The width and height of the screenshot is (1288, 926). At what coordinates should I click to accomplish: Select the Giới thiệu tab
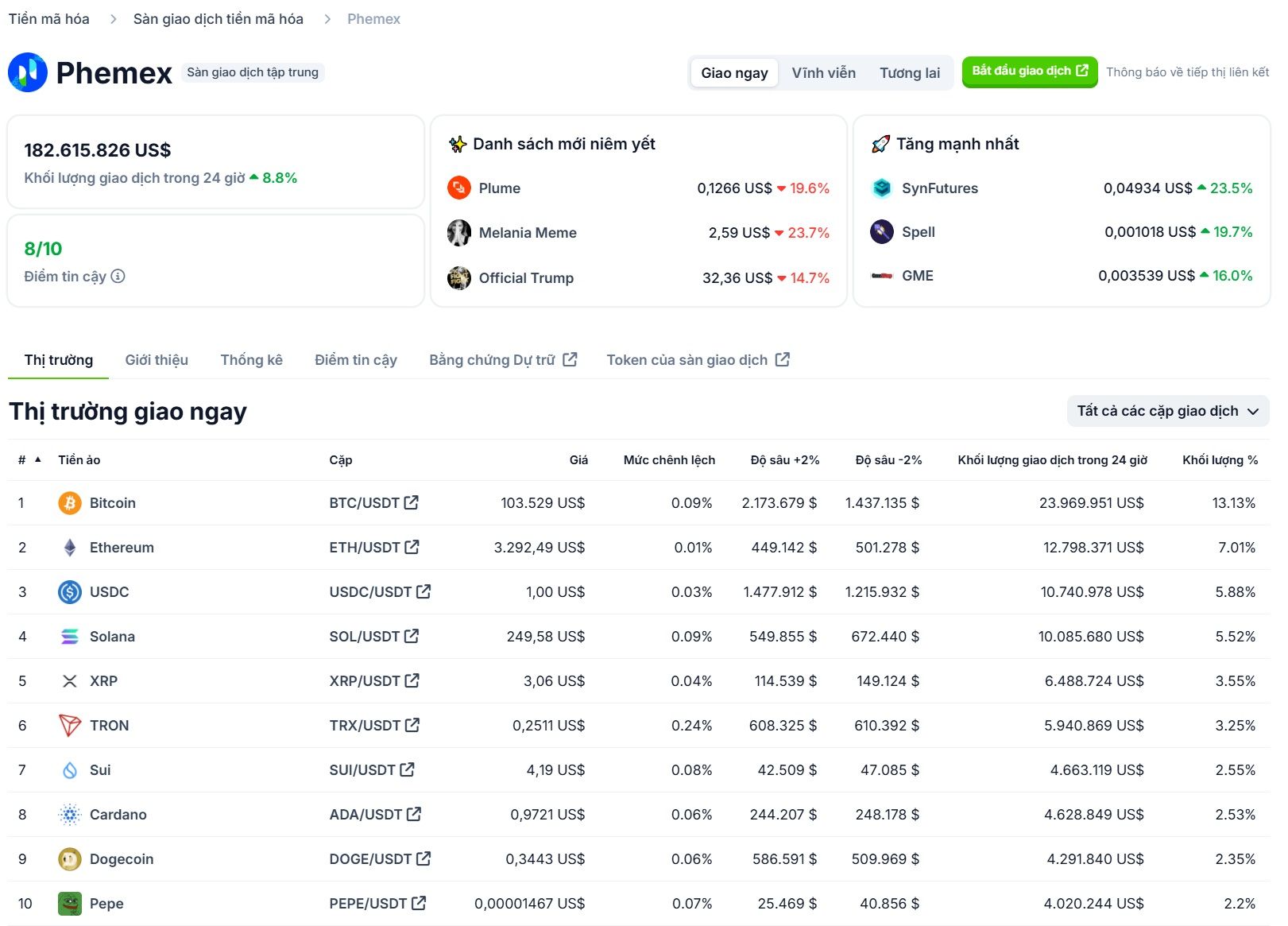click(x=157, y=360)
